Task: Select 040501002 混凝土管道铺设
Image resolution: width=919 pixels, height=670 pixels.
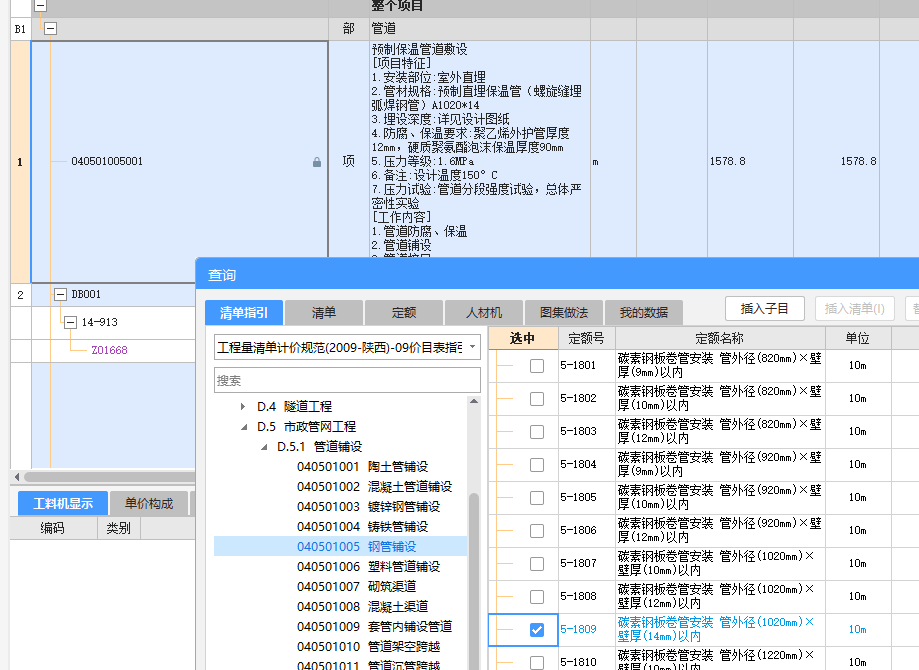Action: [375, 487]
